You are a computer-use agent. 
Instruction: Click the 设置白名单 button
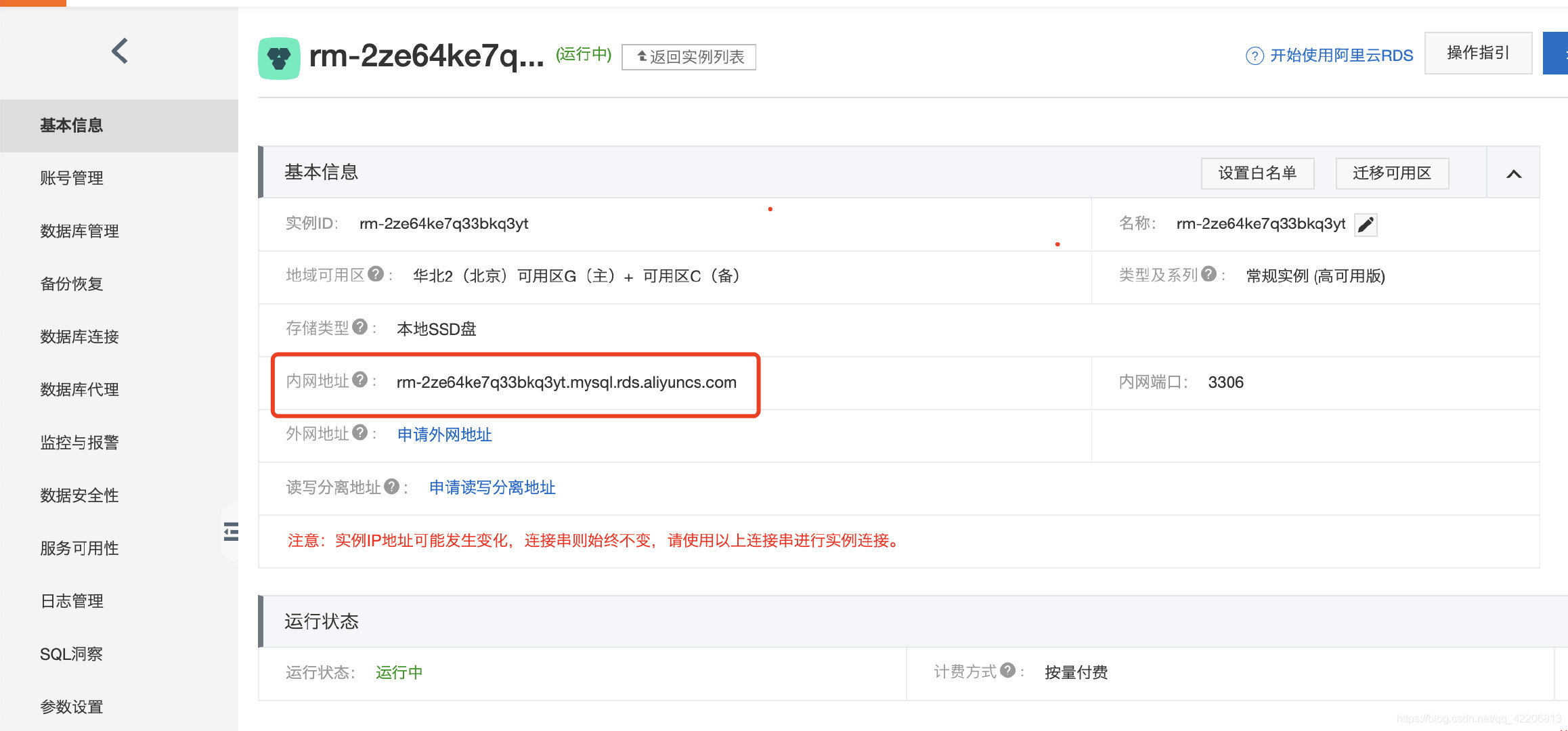click(x=1257, y=173)
